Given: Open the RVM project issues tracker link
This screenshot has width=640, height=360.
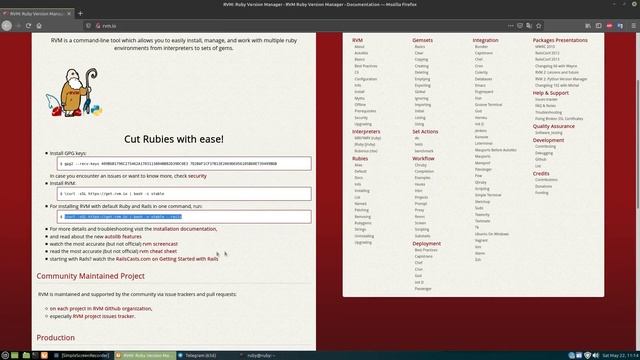Looking at the screenshot, I should pyautogui.click(x=104, y=316).
